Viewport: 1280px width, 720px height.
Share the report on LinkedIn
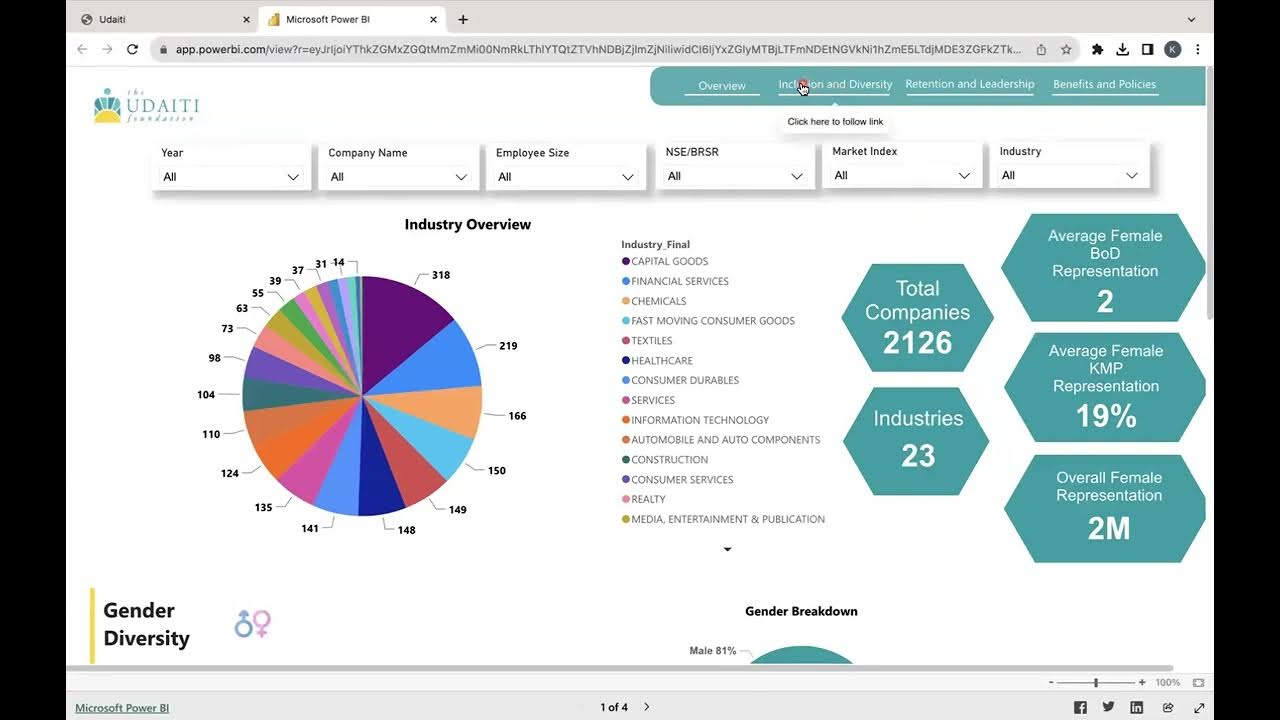point(1137,707)
